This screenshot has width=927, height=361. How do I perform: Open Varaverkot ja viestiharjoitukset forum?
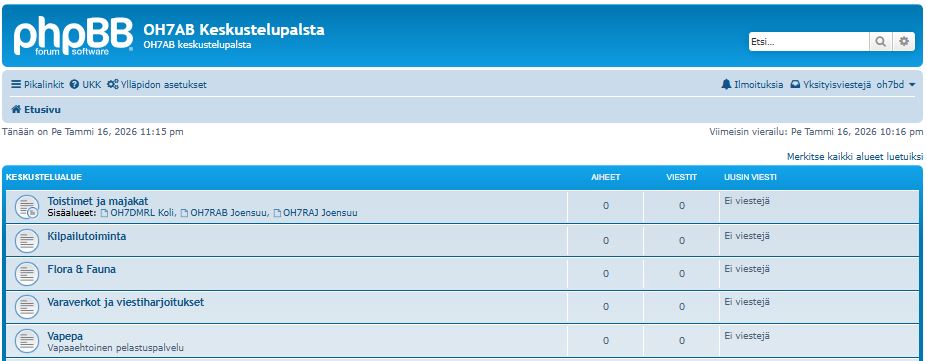(125, 302)
